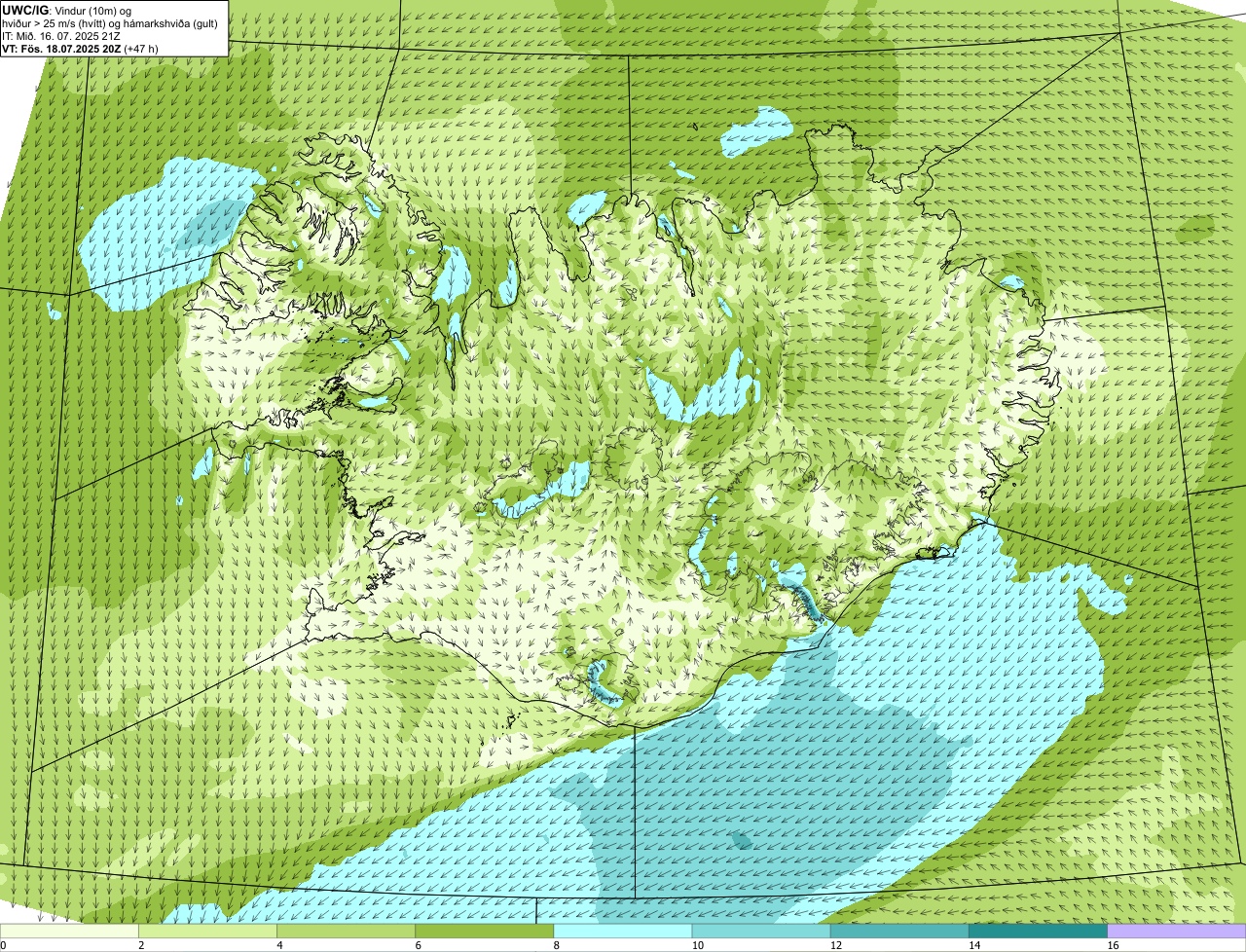The image size is (1246, 952).
Task: Click the legend scale label "8"
Action: pos(556,945)
